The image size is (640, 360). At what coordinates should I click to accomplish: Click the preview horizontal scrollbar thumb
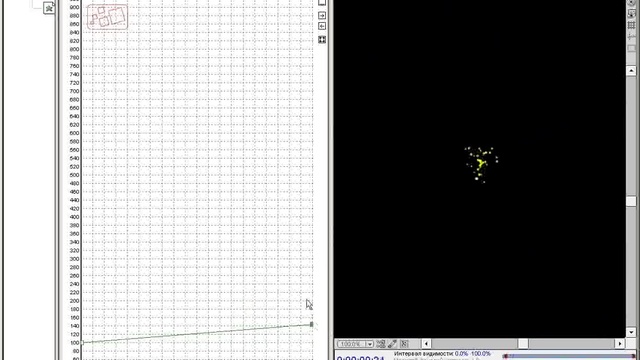click(523, 344)
